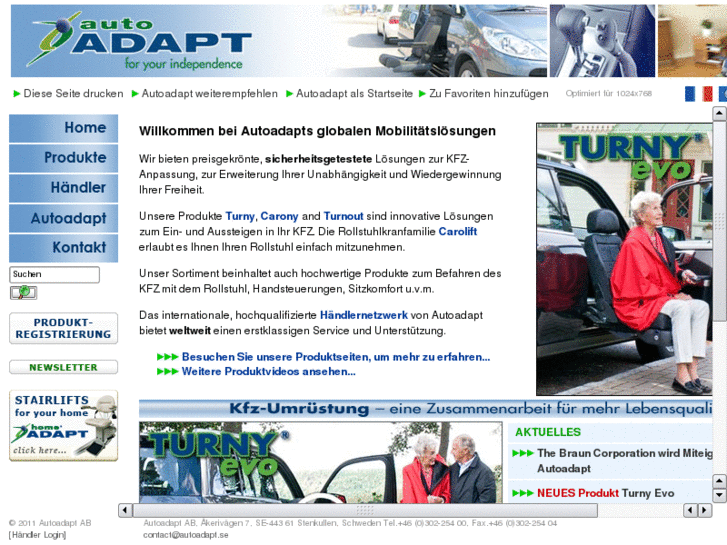Screen dimensions: 727x545
Task: Open the large Turny evo image with woman
Action: pyautogui.click(x=624, y=259)
